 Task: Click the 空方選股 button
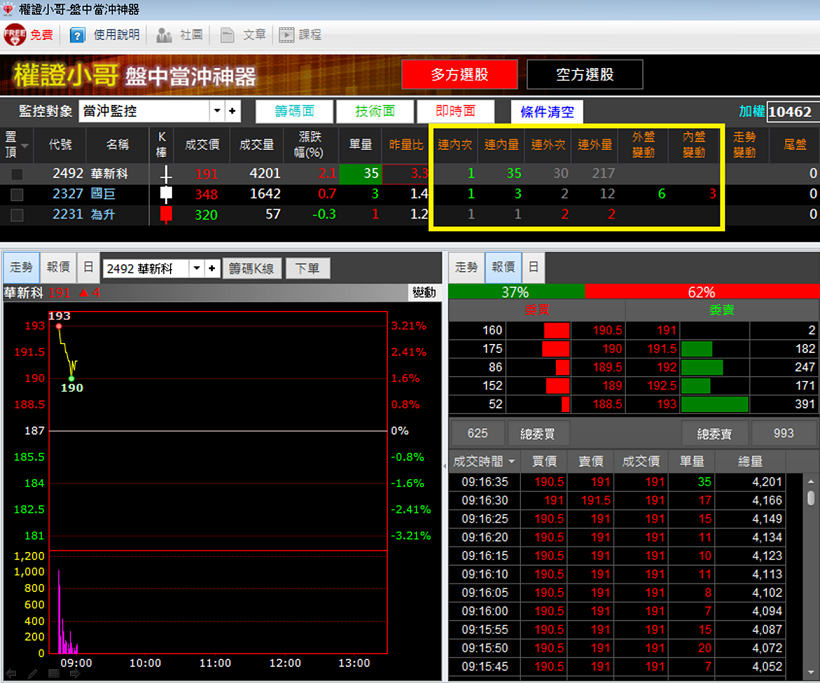[x=585, y=74]
